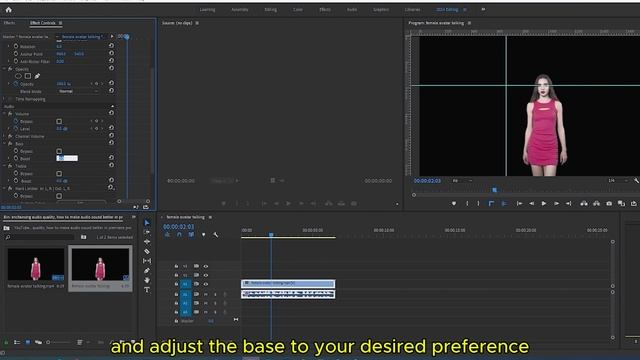The height and width of the screenshot is (360, 640).
Task: Click Lift button in Program Monitor
Action: tap(584, 203)
